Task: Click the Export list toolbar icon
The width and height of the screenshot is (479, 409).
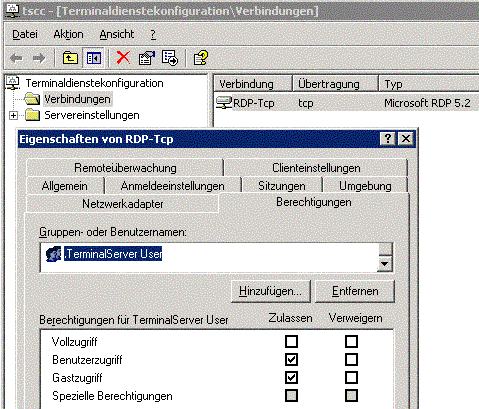Action: (170, 58)
